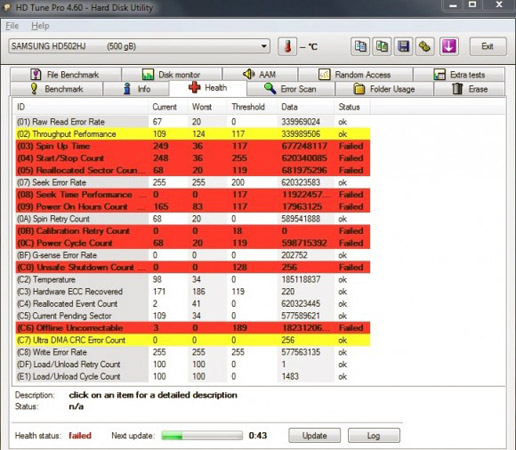The image size is (516, 450).
Task: Select the (C3) Hardware ECC Recovered row
Action: tap(193, 291)
